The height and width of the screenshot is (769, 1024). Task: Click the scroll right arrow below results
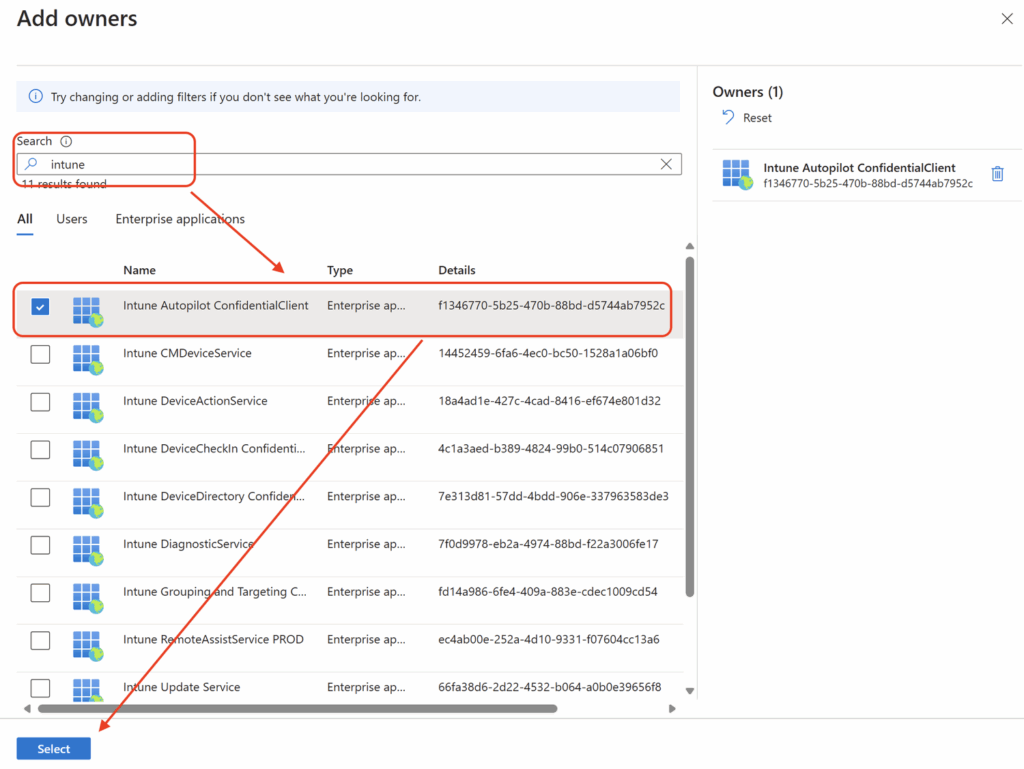point(672,708)
